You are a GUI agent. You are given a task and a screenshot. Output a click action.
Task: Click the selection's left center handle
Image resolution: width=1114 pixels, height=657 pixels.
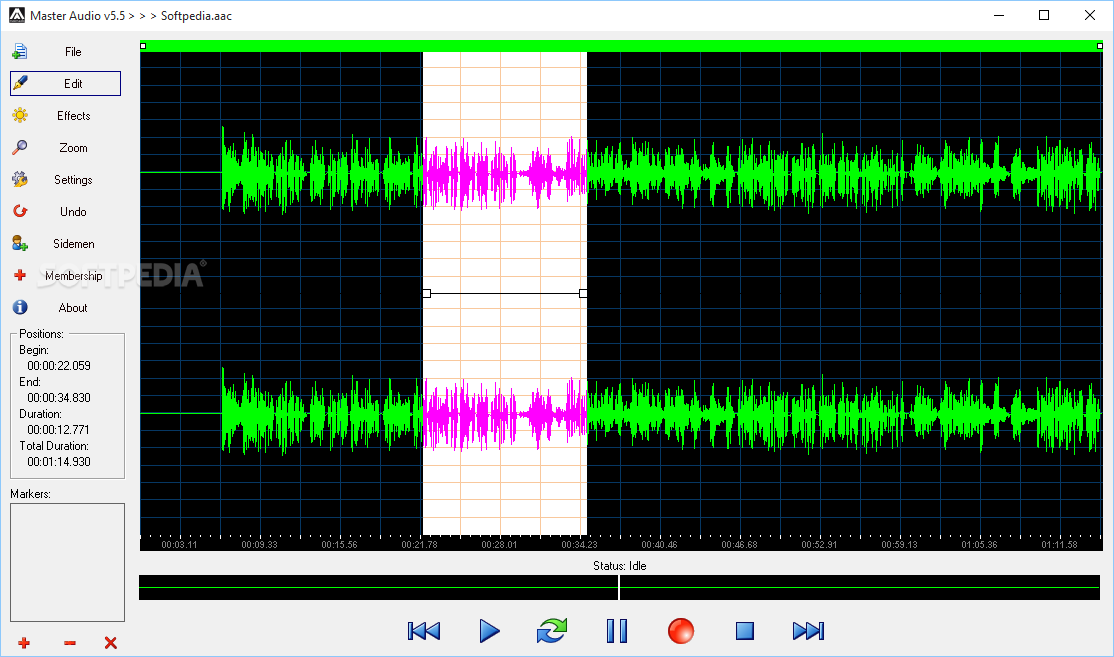(426, 293)
